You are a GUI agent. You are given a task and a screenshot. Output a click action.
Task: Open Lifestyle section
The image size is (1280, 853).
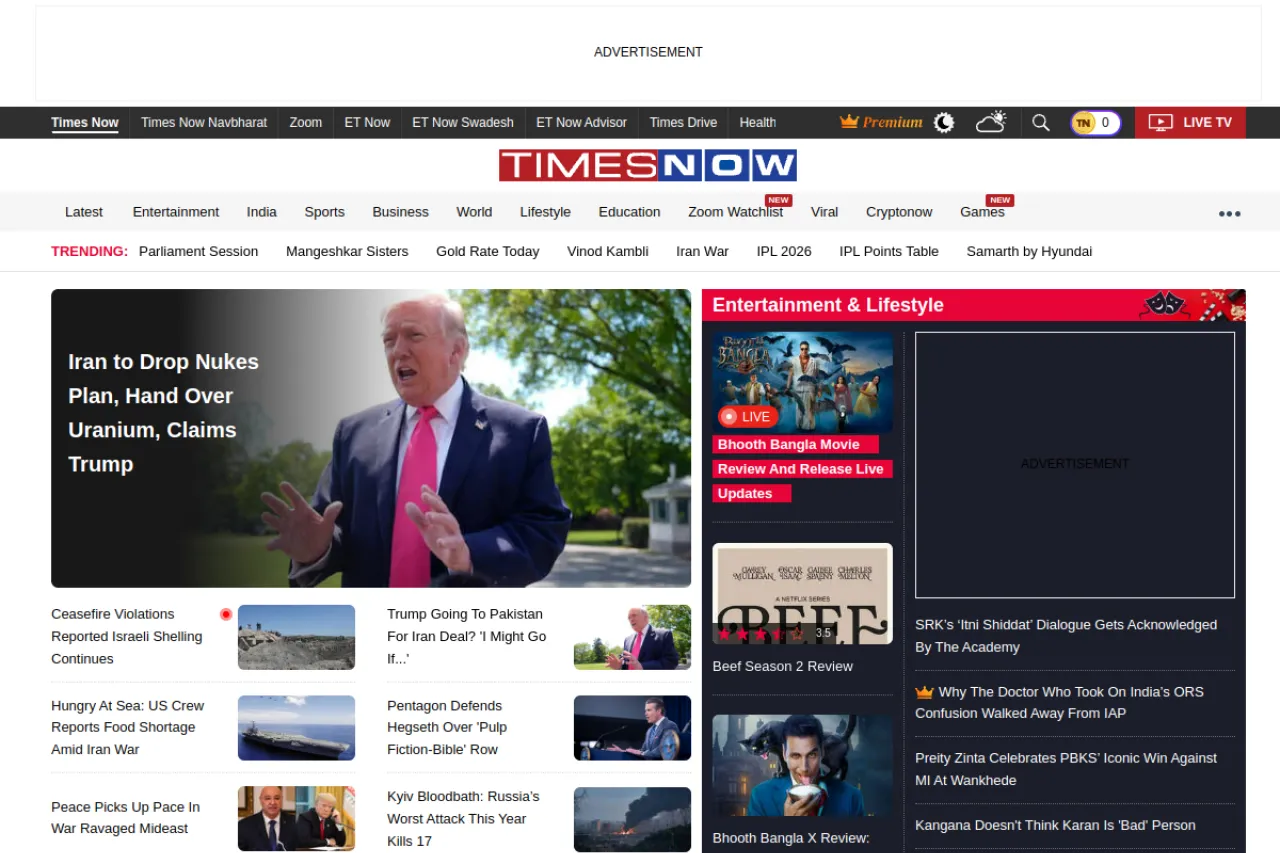coord(545,212)
